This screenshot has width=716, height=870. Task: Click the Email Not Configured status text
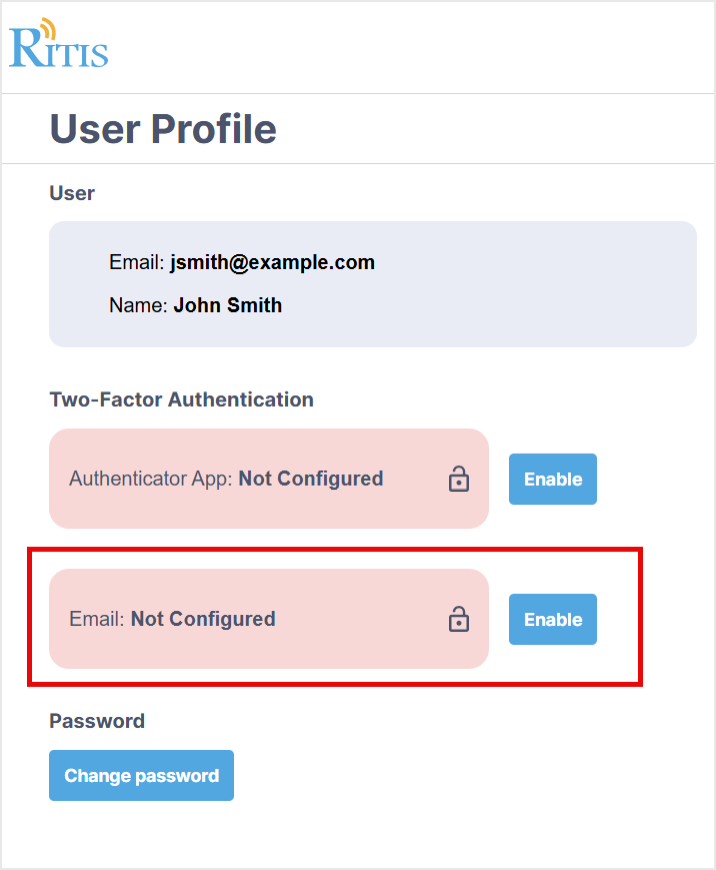(x=203, y=619)
